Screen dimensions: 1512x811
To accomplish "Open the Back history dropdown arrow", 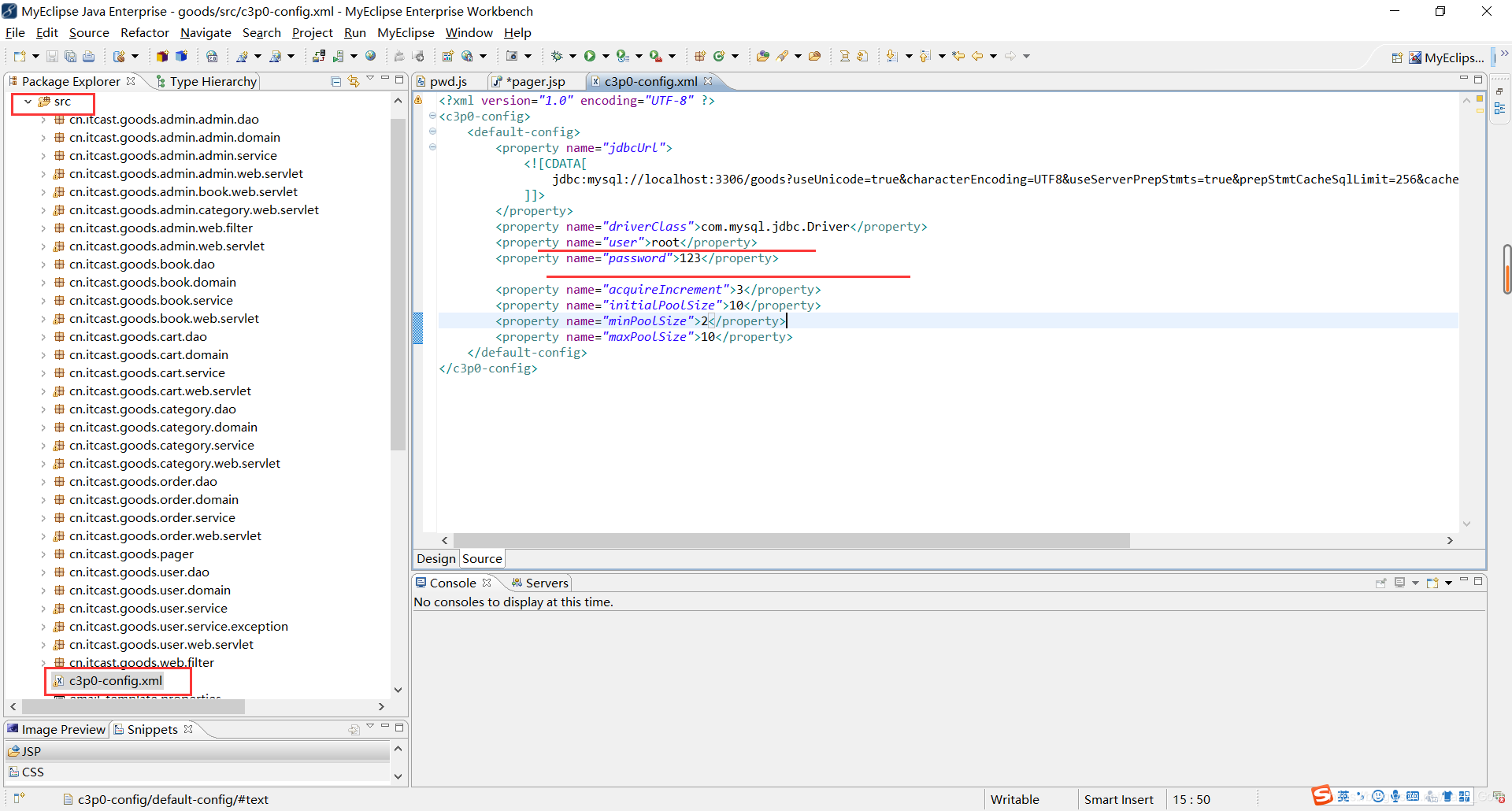I will pyautogui.click(x=993, y=56).
